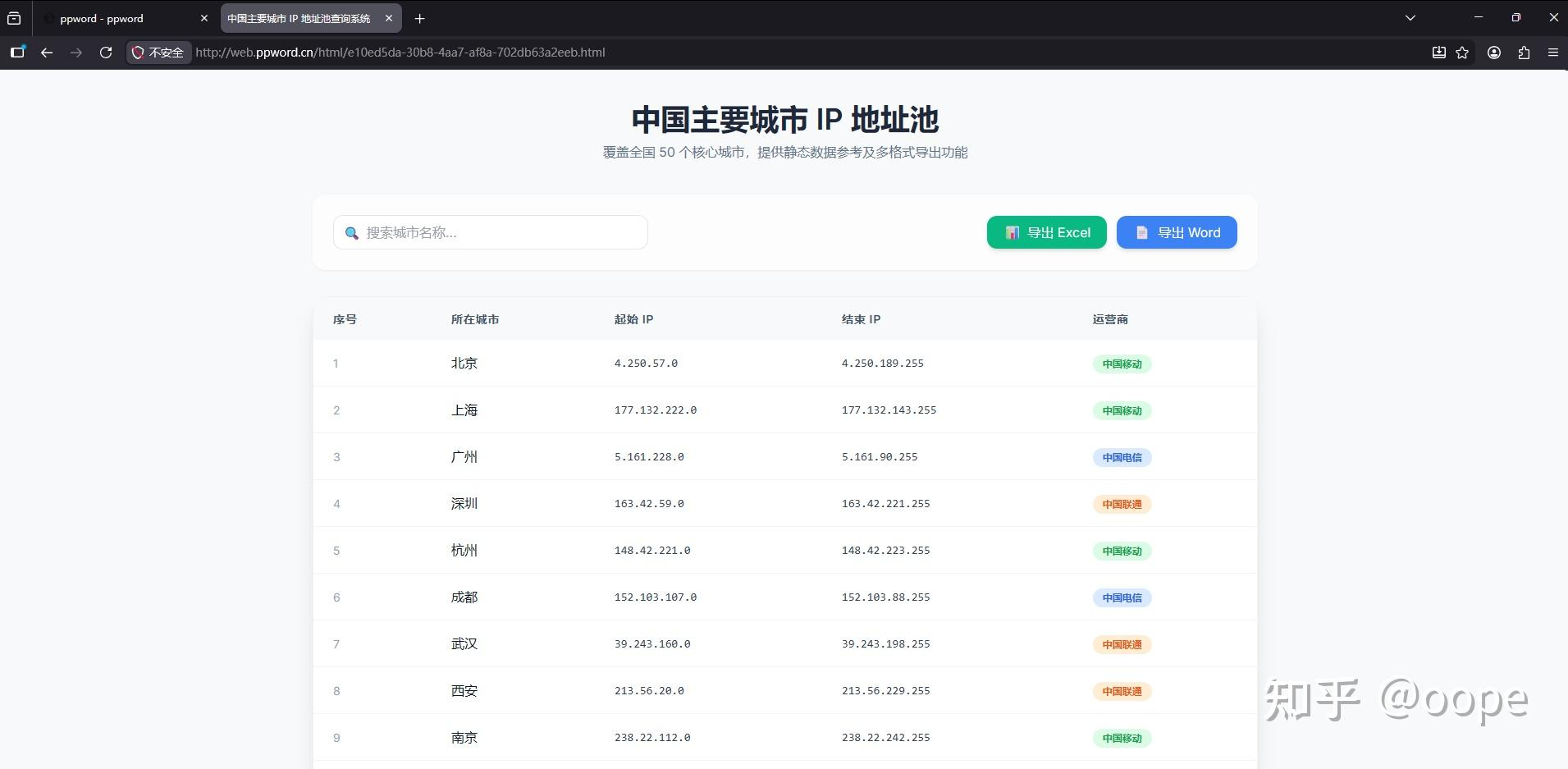
Task: Click the 结束 IP column header
Action: point(861,319)
